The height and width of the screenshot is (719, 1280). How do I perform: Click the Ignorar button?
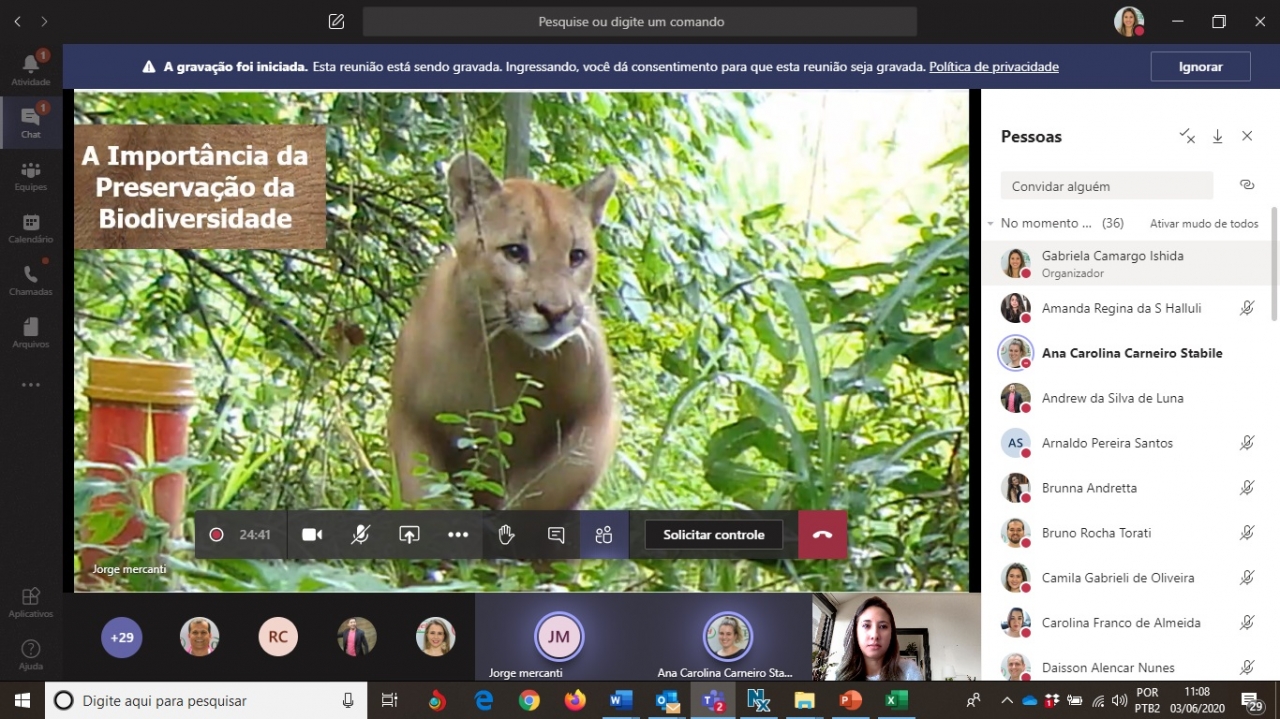(1200, 67)
